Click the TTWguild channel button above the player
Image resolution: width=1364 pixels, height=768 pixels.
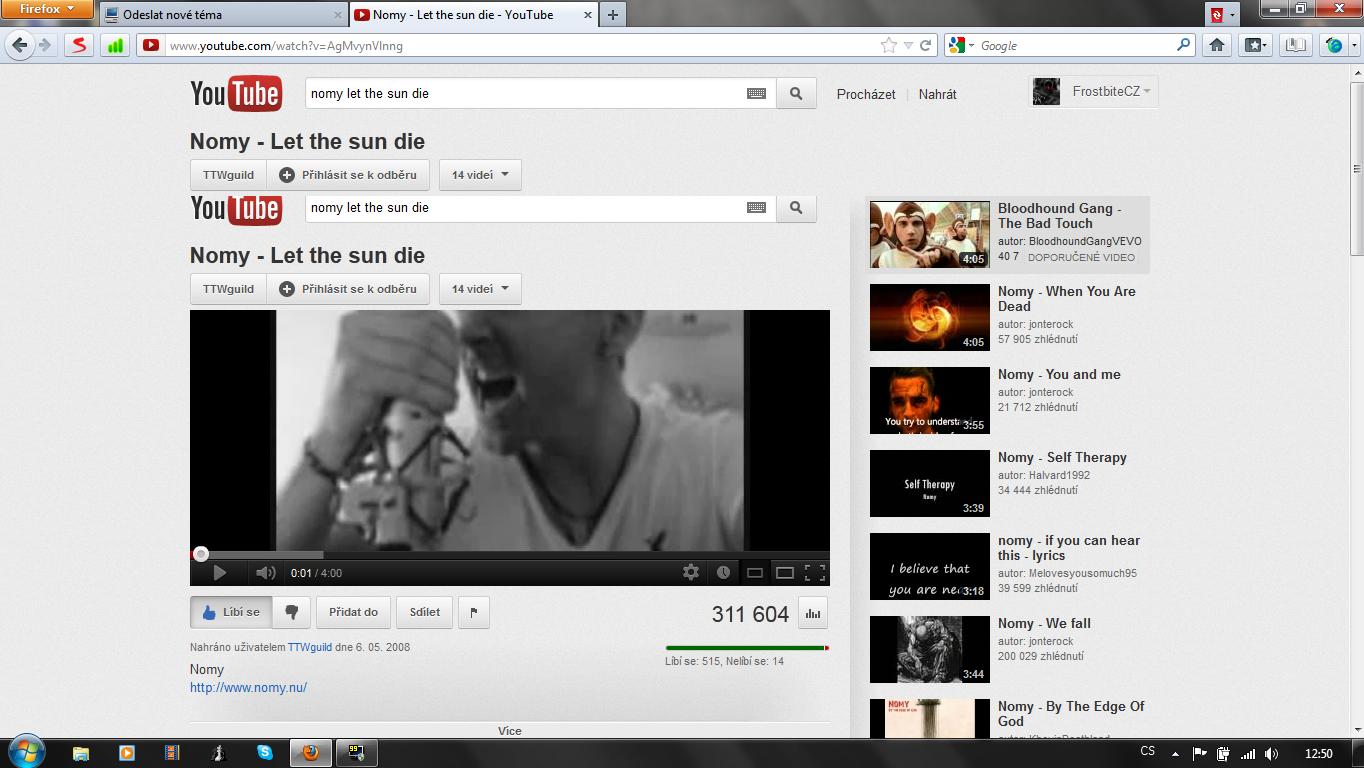point(228,289)
